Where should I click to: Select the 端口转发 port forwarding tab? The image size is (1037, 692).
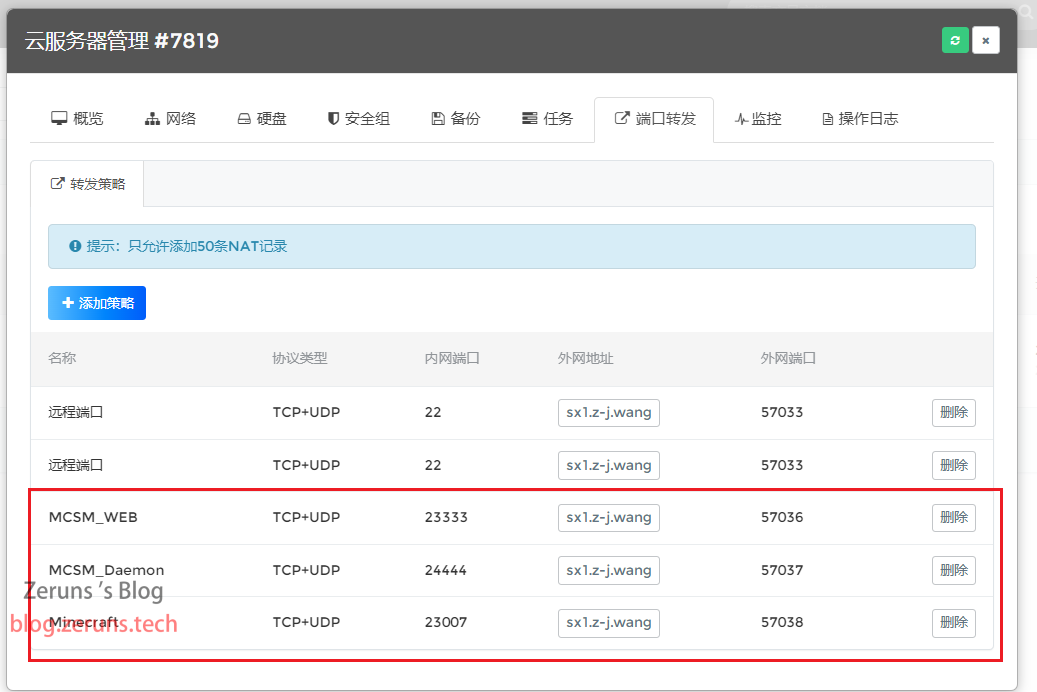point(654,119)
